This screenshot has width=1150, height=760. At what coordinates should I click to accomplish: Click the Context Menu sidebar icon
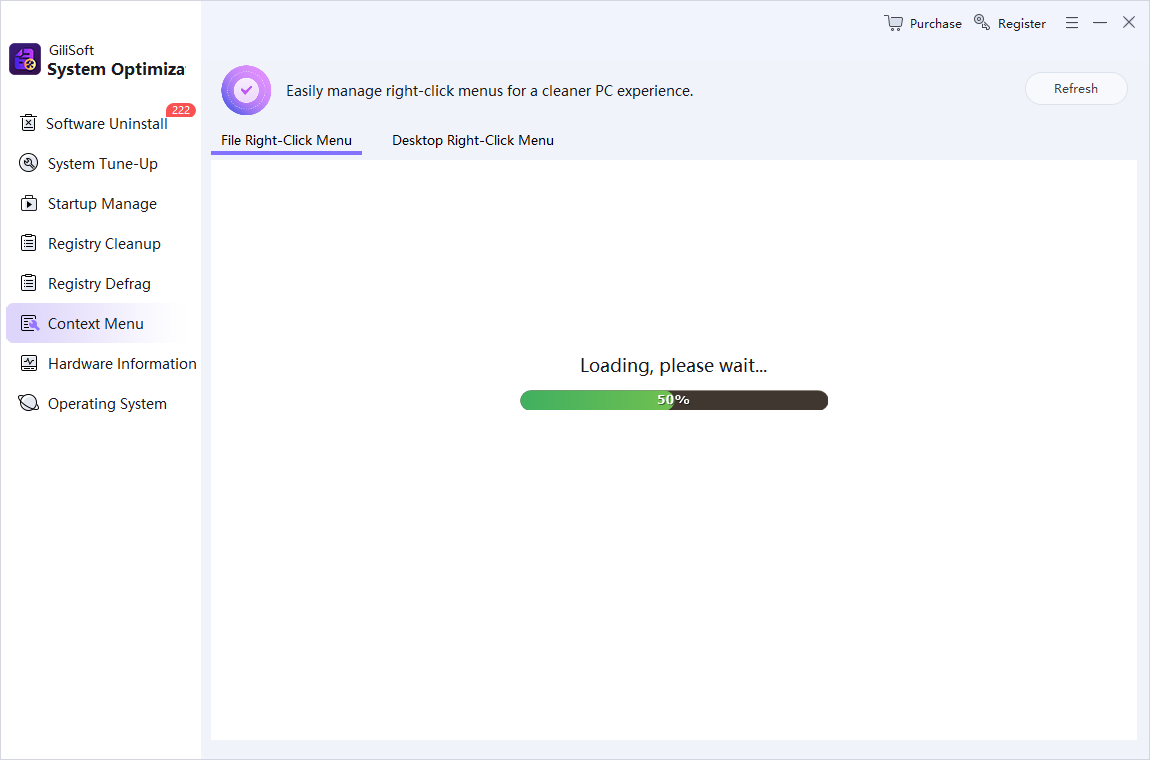(29, 323)
